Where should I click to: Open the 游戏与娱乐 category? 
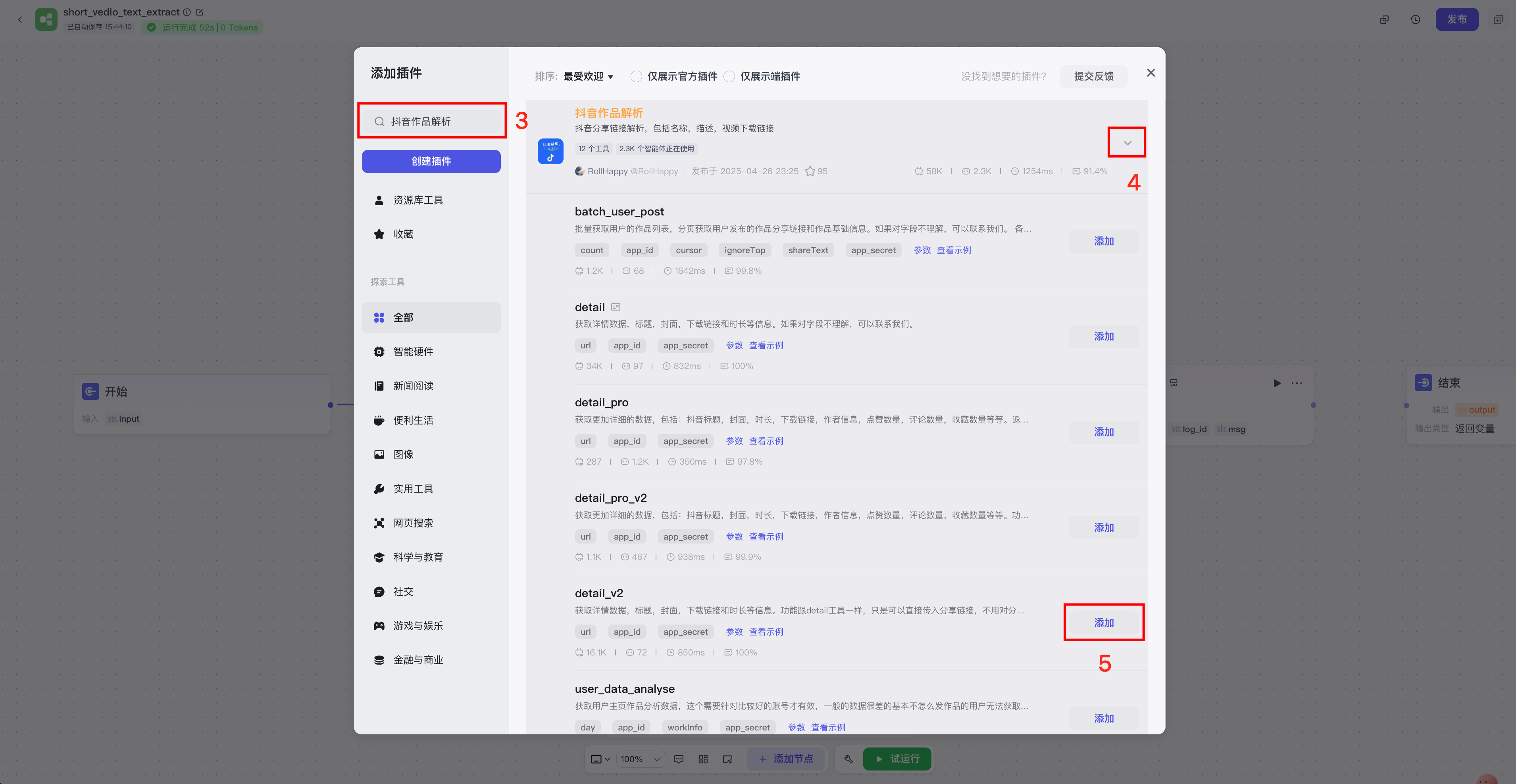pos(431,626)
